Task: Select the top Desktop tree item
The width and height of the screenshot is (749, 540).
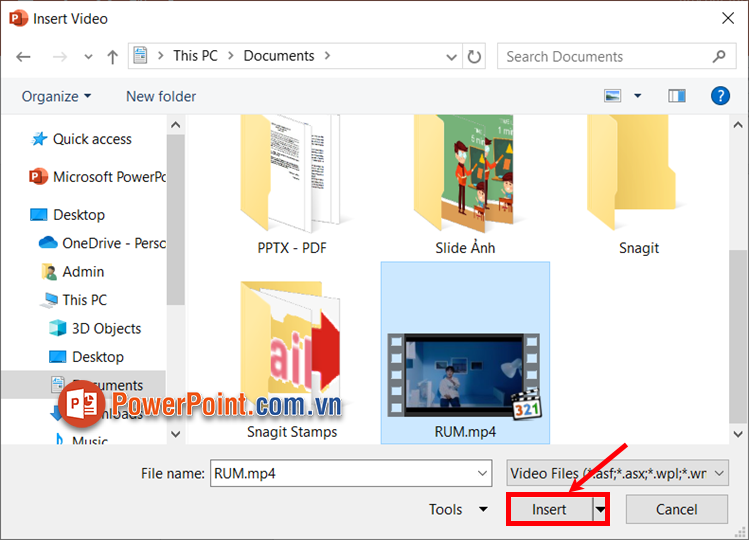Action: (x=78, y=215)
